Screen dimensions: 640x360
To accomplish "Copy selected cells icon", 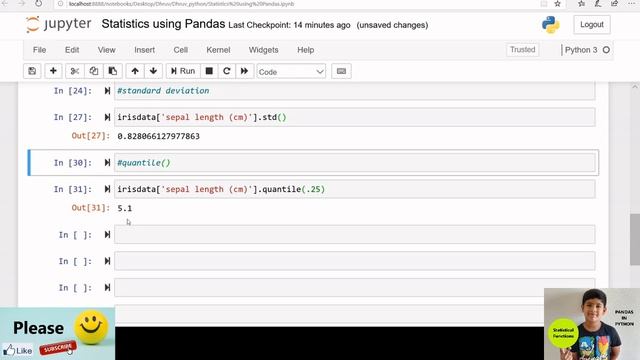I will [x=93, y=71].
